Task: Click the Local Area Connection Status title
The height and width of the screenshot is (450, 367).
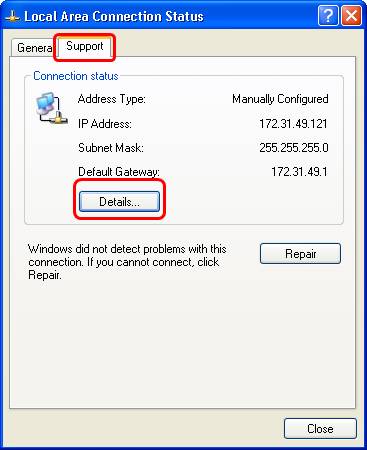Action: point(114,16)
